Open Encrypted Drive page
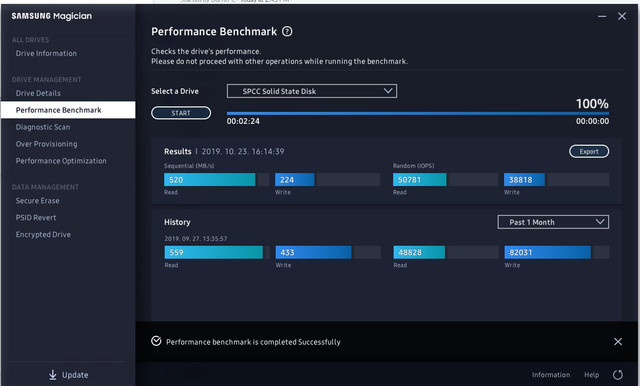640x386 pixels. pos(43,235)
